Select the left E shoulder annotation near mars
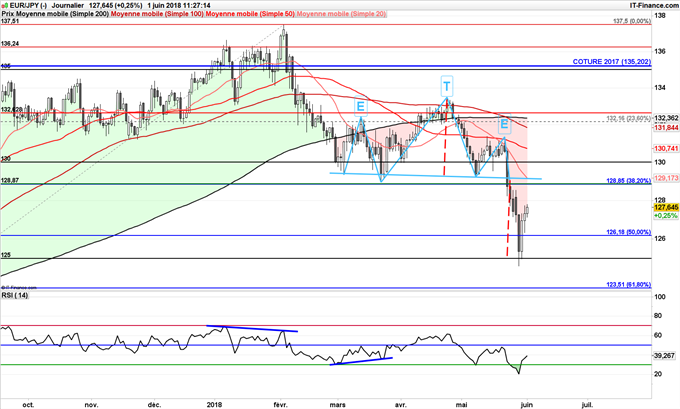Viewport: 680px width, 409px height. click(x=361, y=106)
